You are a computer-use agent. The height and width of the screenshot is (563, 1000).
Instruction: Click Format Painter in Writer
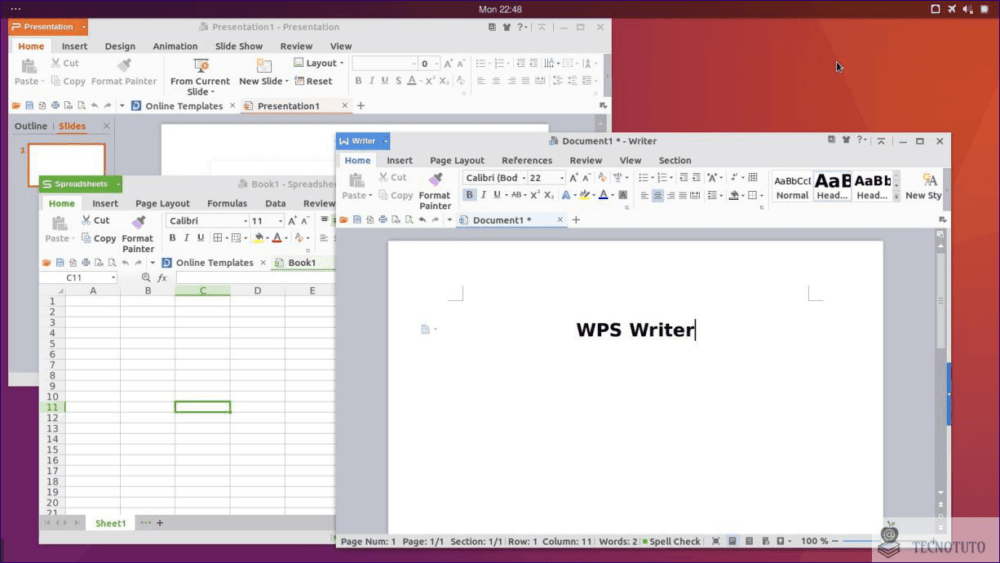[x=435, y=190]
